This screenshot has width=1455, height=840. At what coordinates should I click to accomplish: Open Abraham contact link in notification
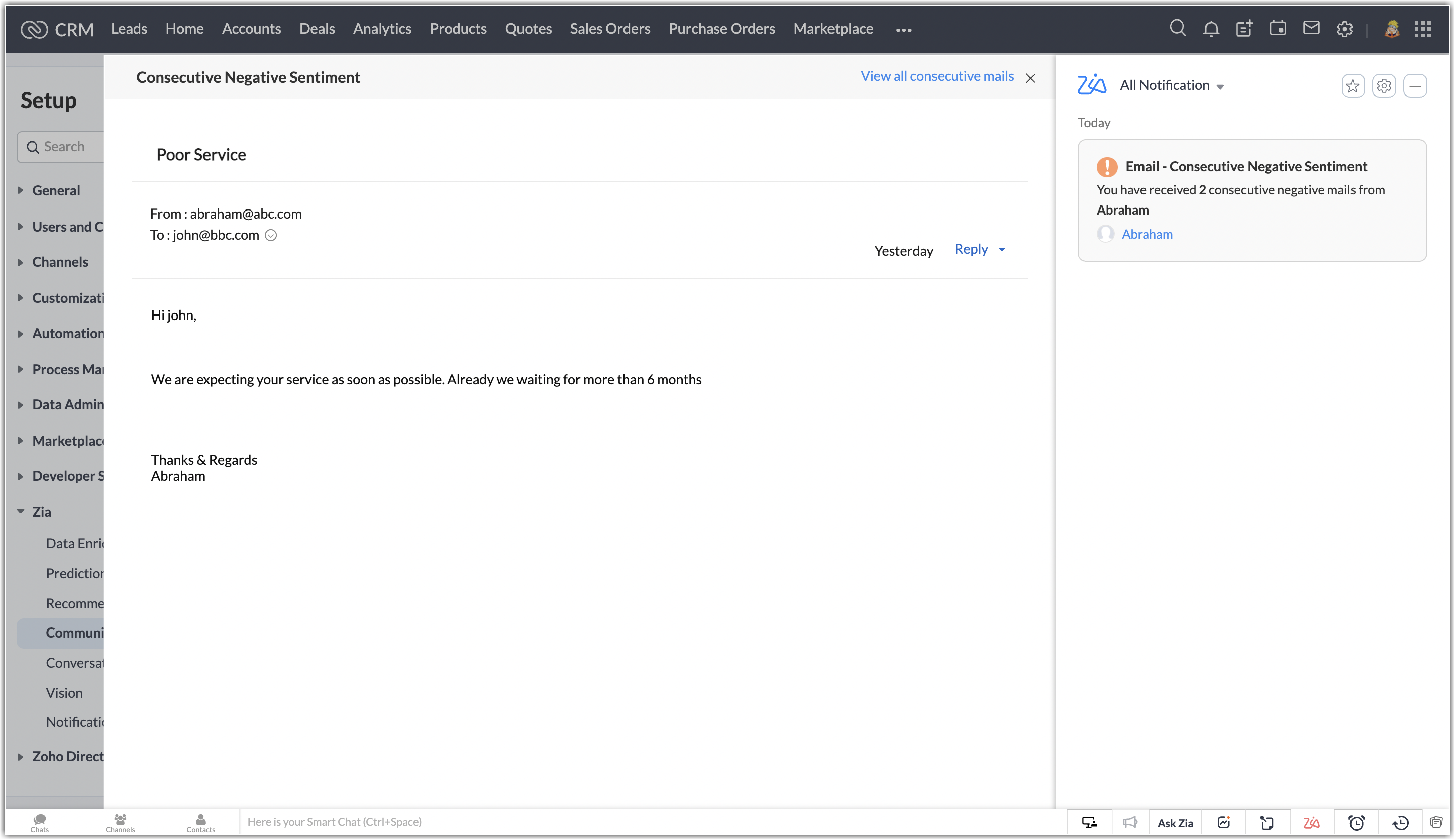[1147, 234]
